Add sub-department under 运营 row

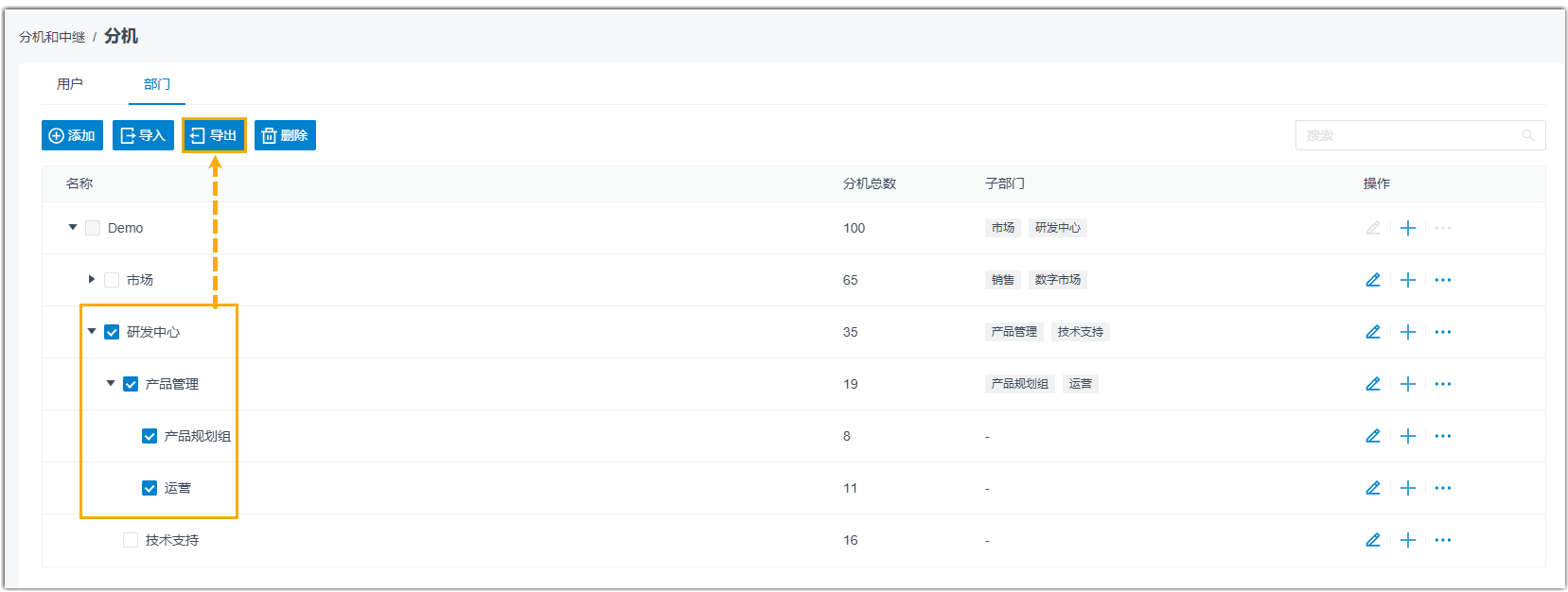coord(1408,488)
